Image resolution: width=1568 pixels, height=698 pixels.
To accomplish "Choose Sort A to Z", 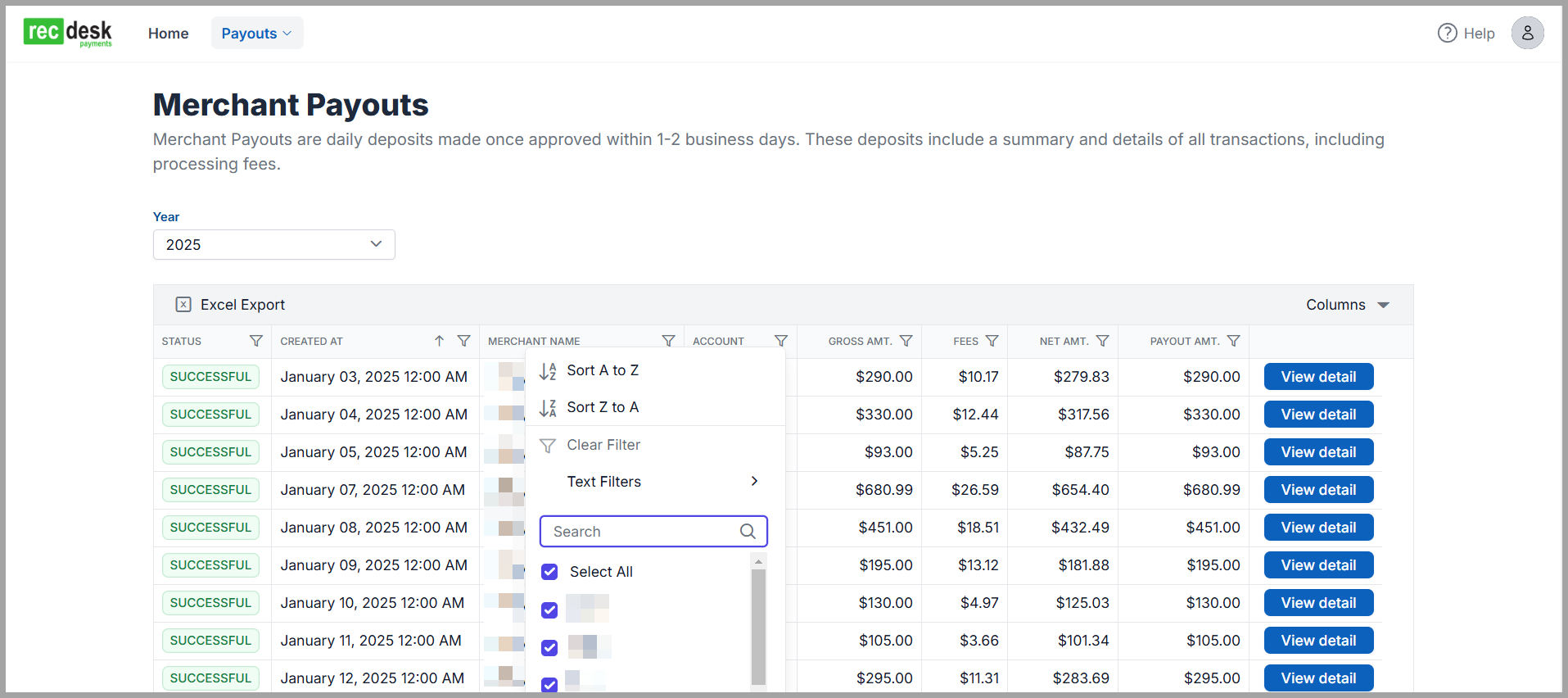I will pyautogui.click(x=603, y=370).
